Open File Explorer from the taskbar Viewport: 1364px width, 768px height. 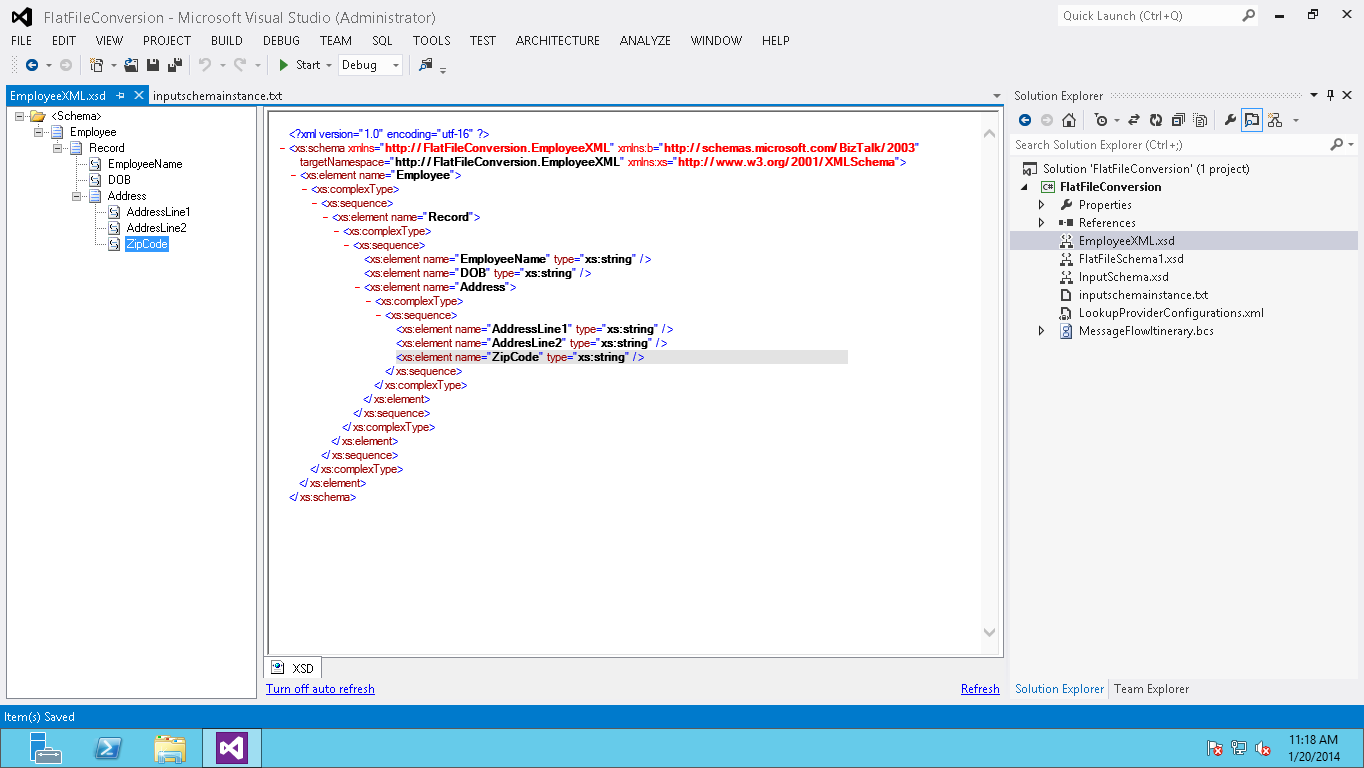pyautogui.click(x=170, y=748)
